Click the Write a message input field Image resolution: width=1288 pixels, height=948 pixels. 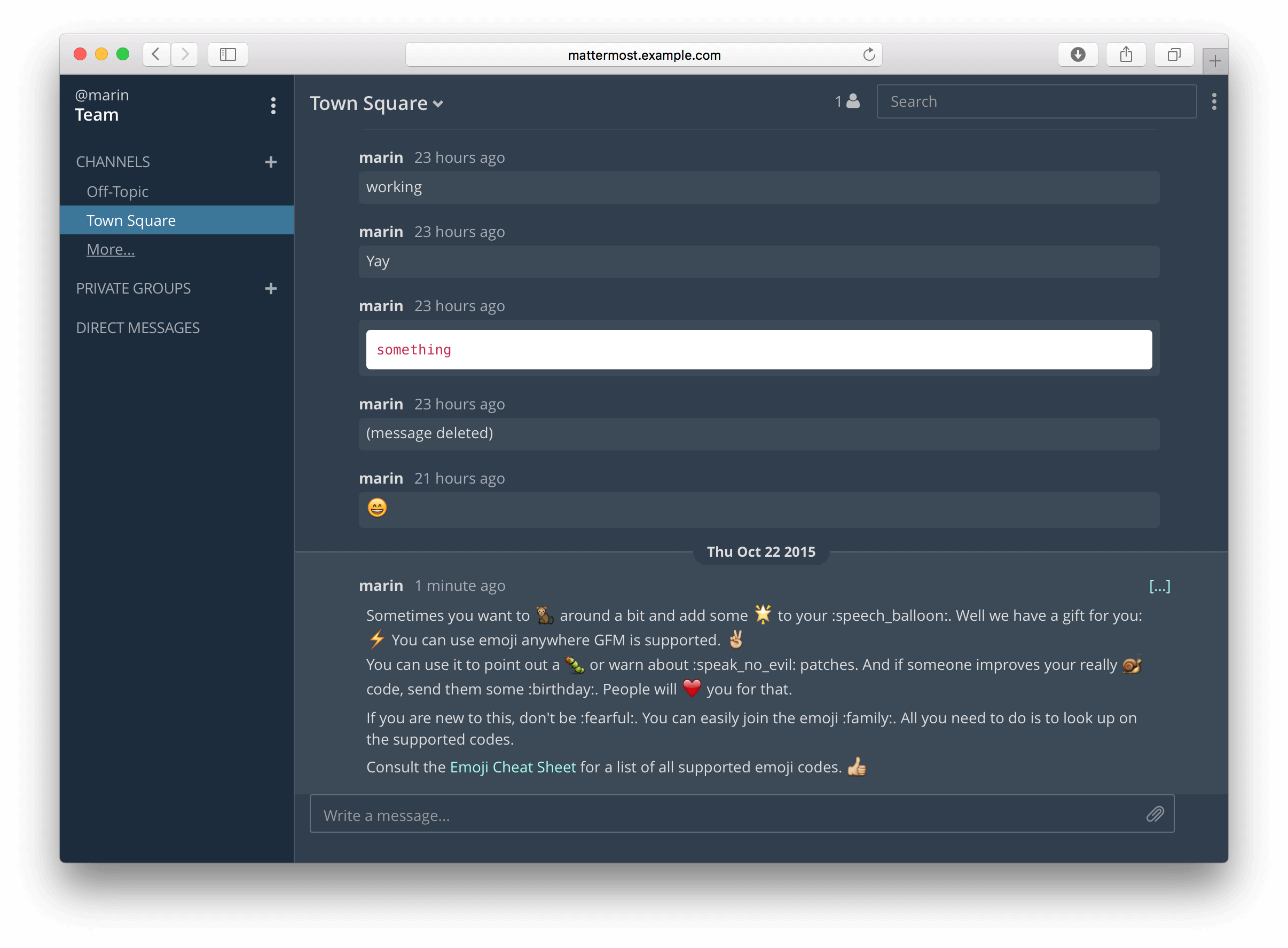(x=743, y=814)
